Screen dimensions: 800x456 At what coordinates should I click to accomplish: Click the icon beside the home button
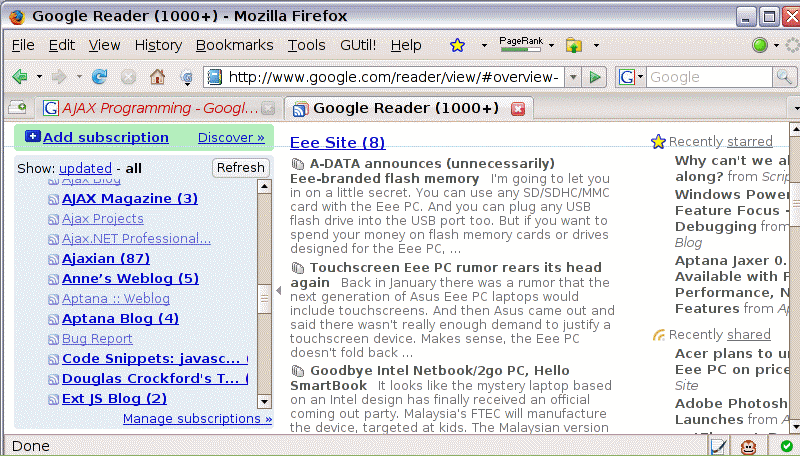pos(186,78)
